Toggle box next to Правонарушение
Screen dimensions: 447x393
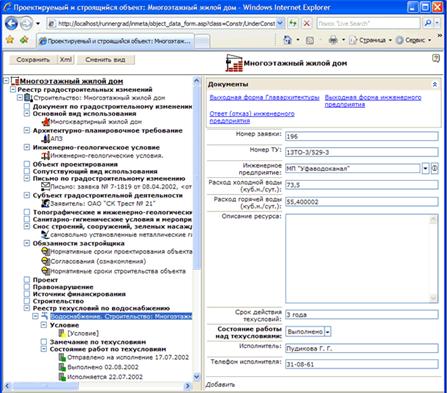point(27,287)
